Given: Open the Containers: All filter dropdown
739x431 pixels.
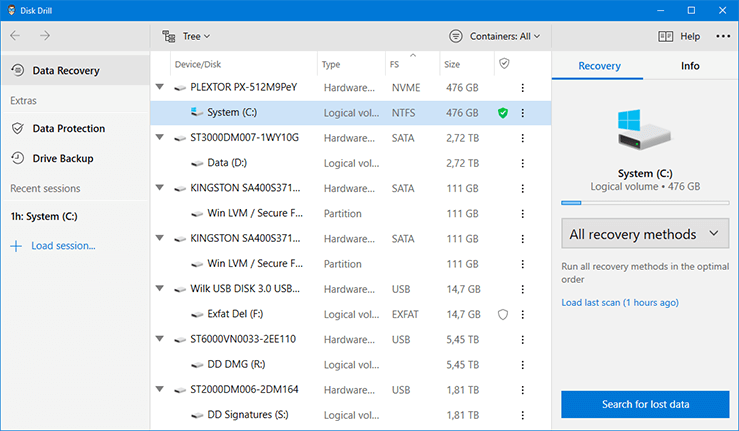Looking at the screenshot, I should 494,36.
